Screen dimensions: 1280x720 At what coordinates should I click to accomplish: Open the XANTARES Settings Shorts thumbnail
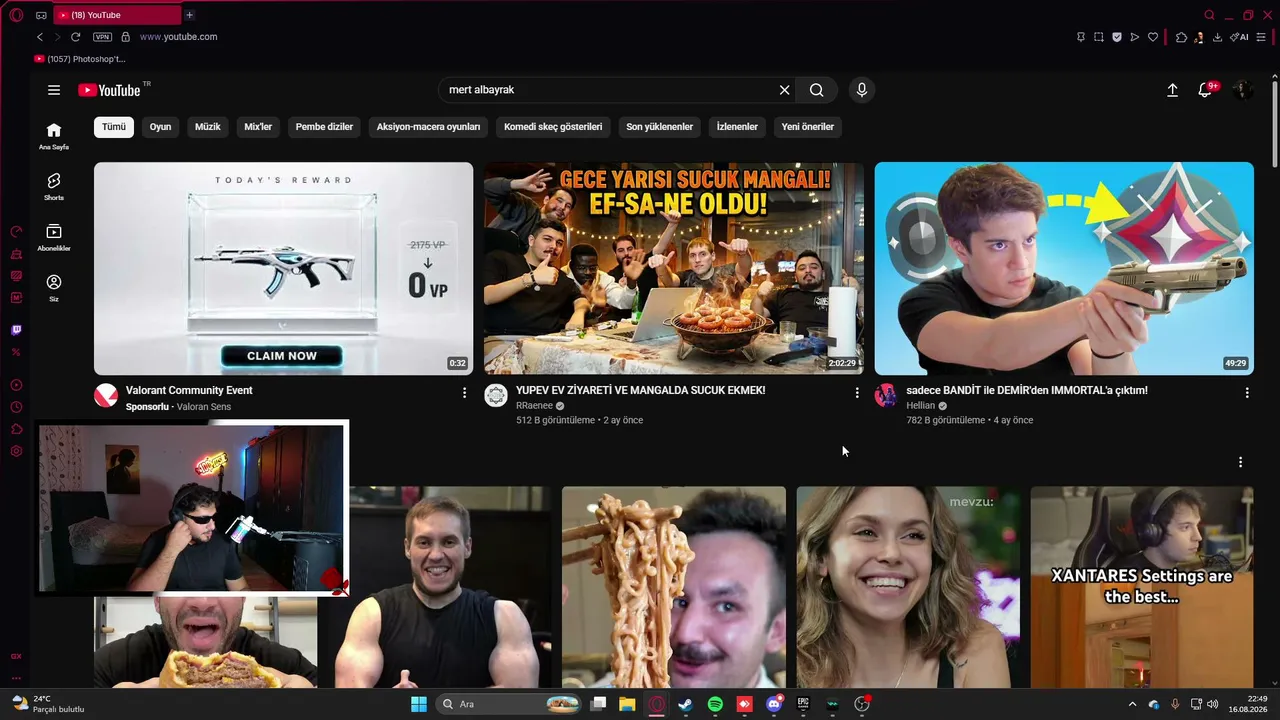tap(1142, 587)
